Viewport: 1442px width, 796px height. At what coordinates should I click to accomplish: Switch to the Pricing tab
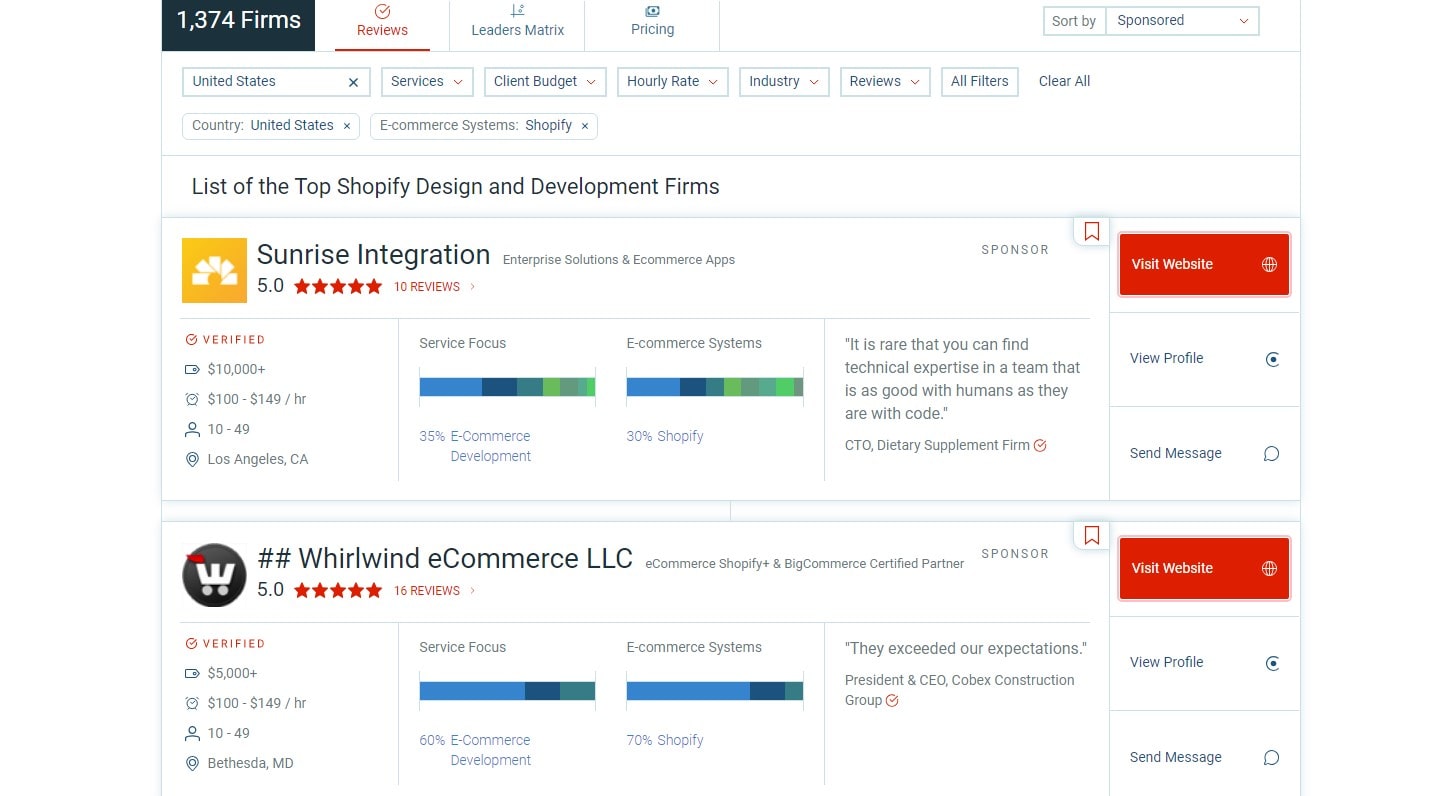652,25
